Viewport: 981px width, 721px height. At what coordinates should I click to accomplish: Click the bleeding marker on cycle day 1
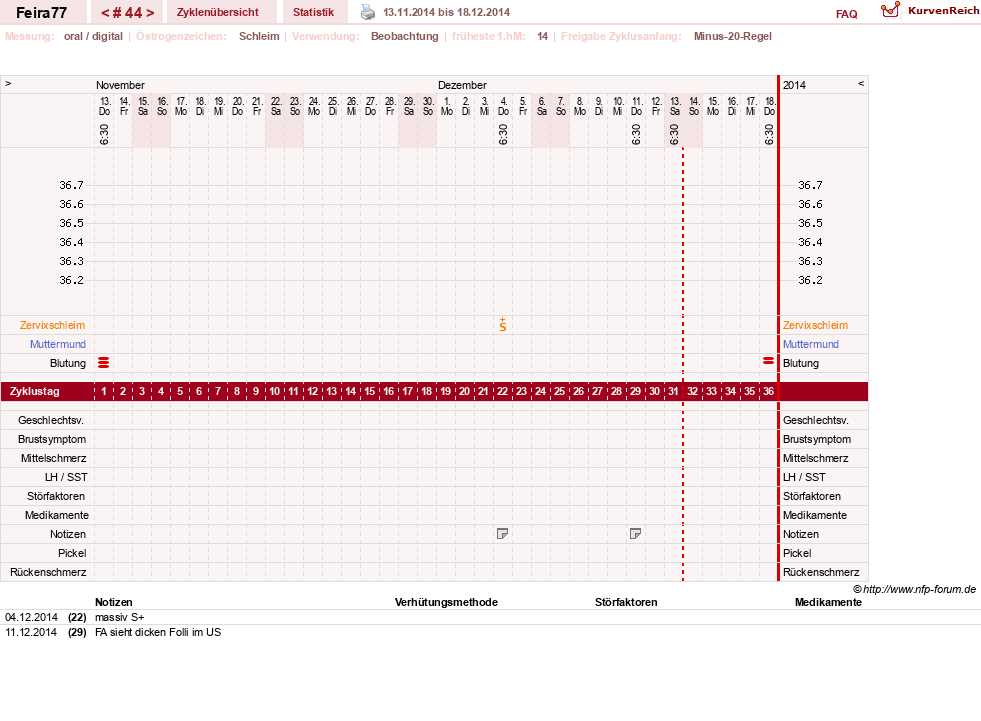point(104,362)
